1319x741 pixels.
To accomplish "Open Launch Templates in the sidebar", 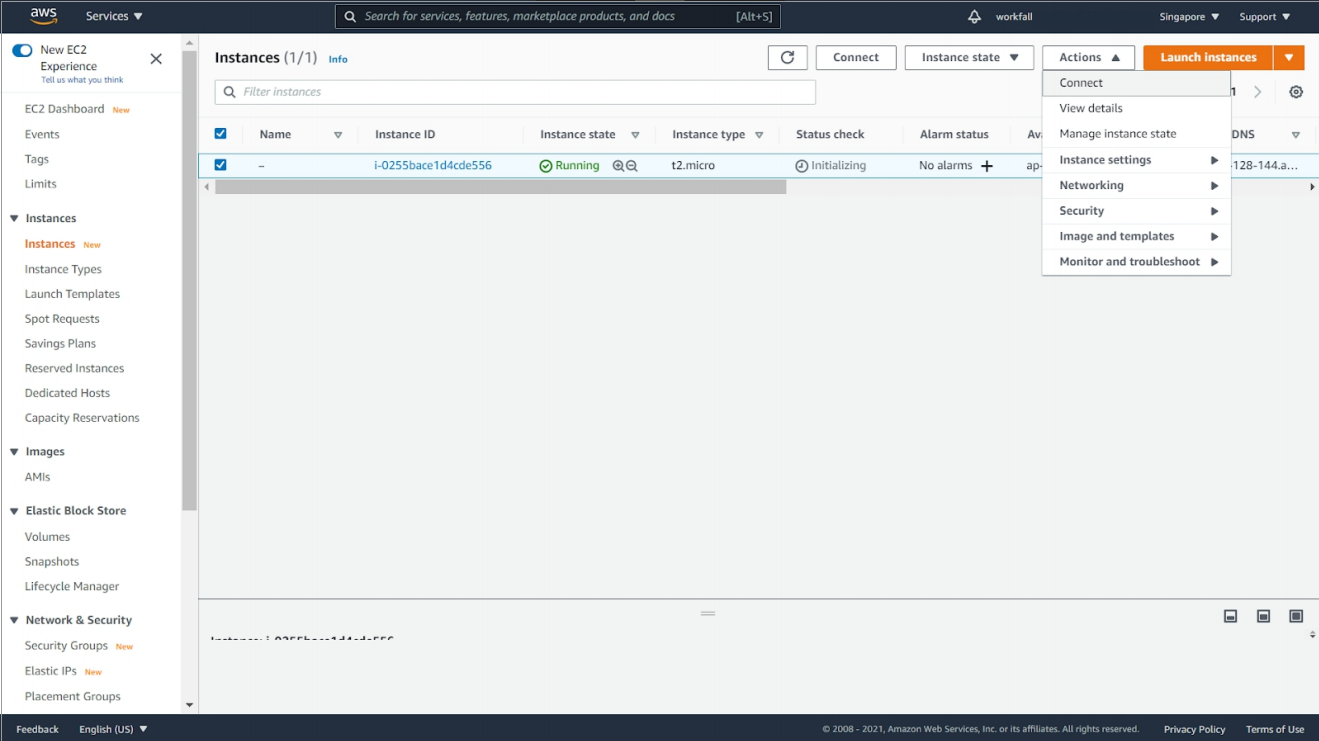I will [x=72, y=294].
